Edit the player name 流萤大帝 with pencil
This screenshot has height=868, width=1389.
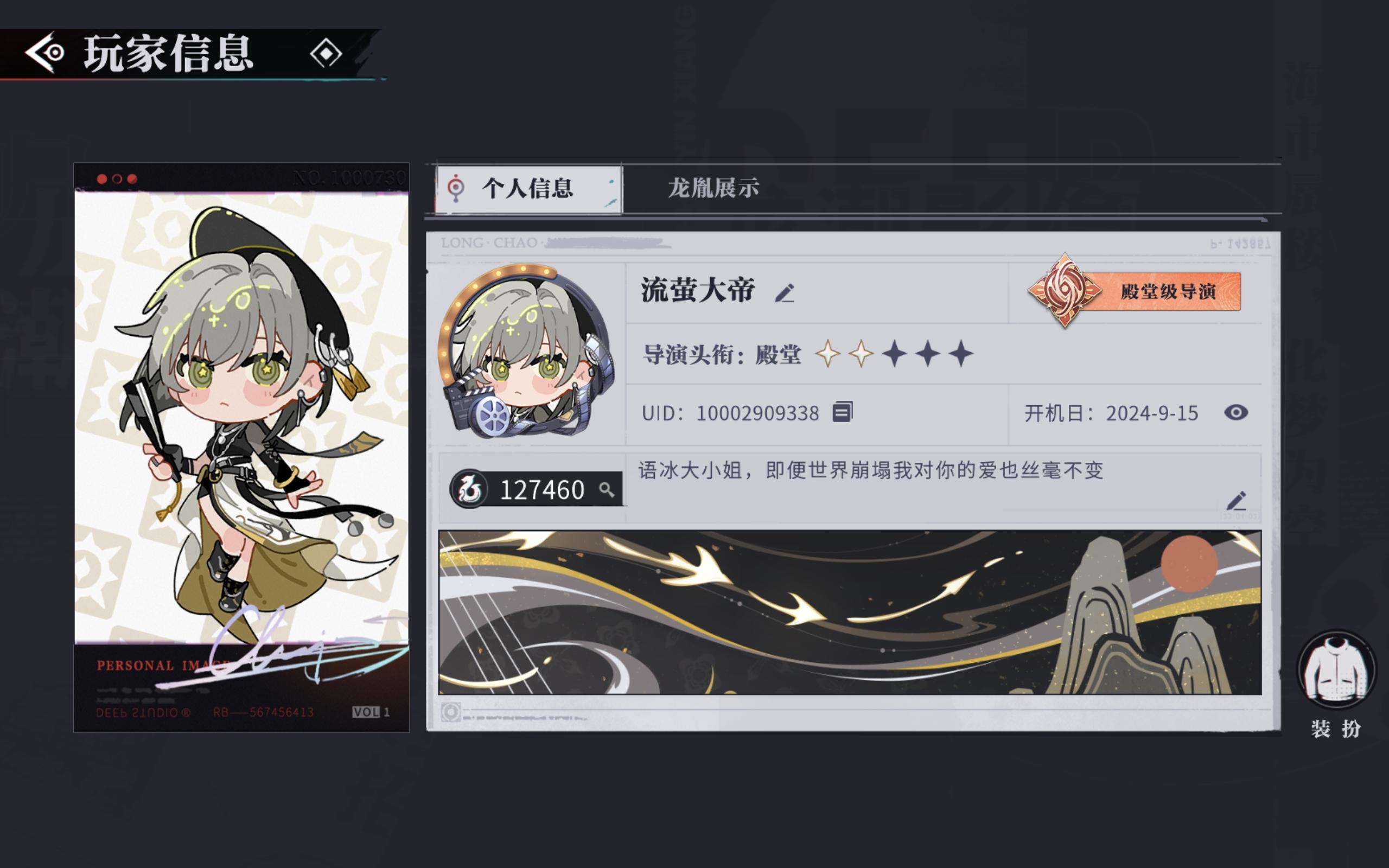785,293
